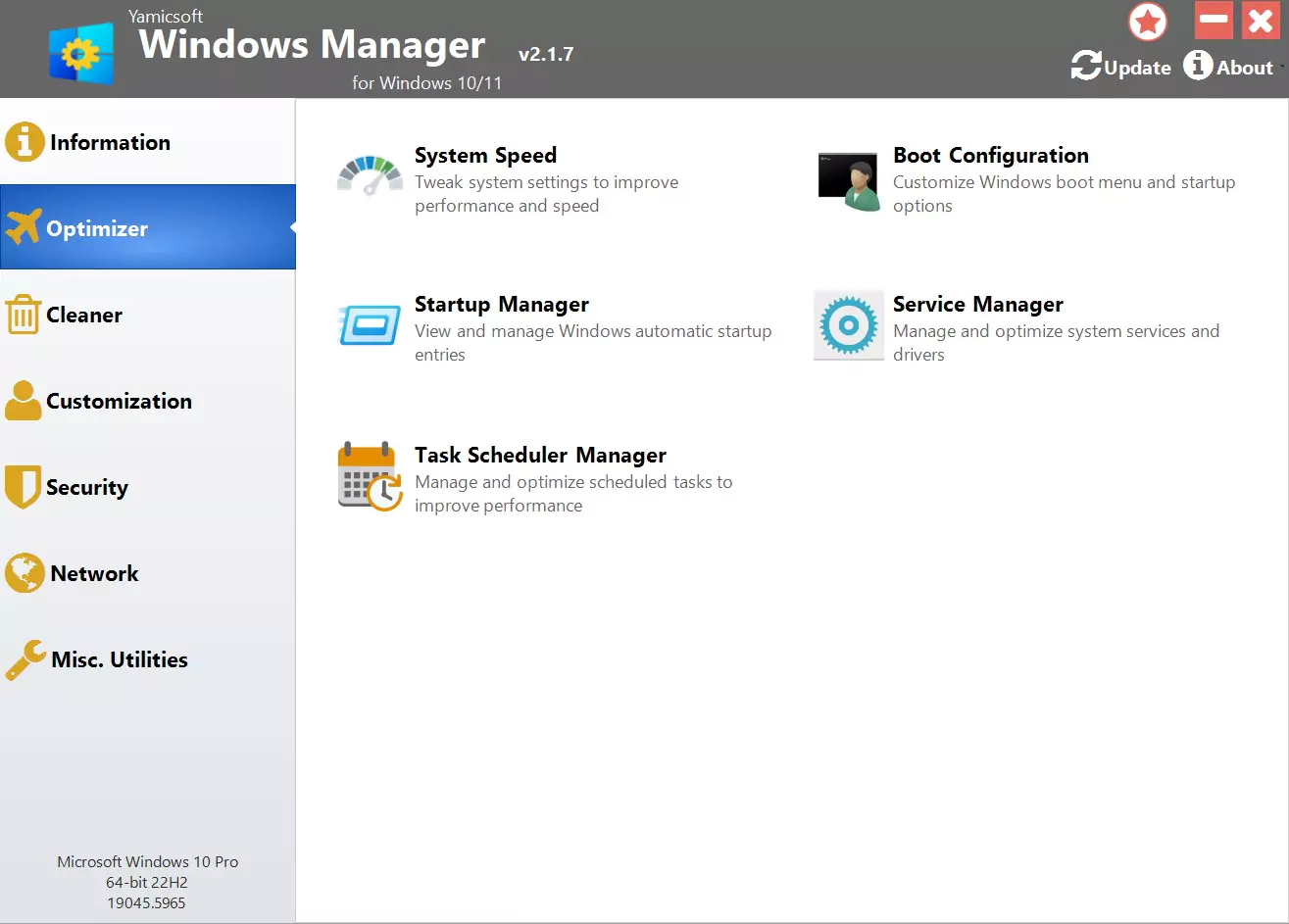Viewport: 1289px width, 924px height.
Task: Go to the Customization tab
Action: [x=147, y=401]
